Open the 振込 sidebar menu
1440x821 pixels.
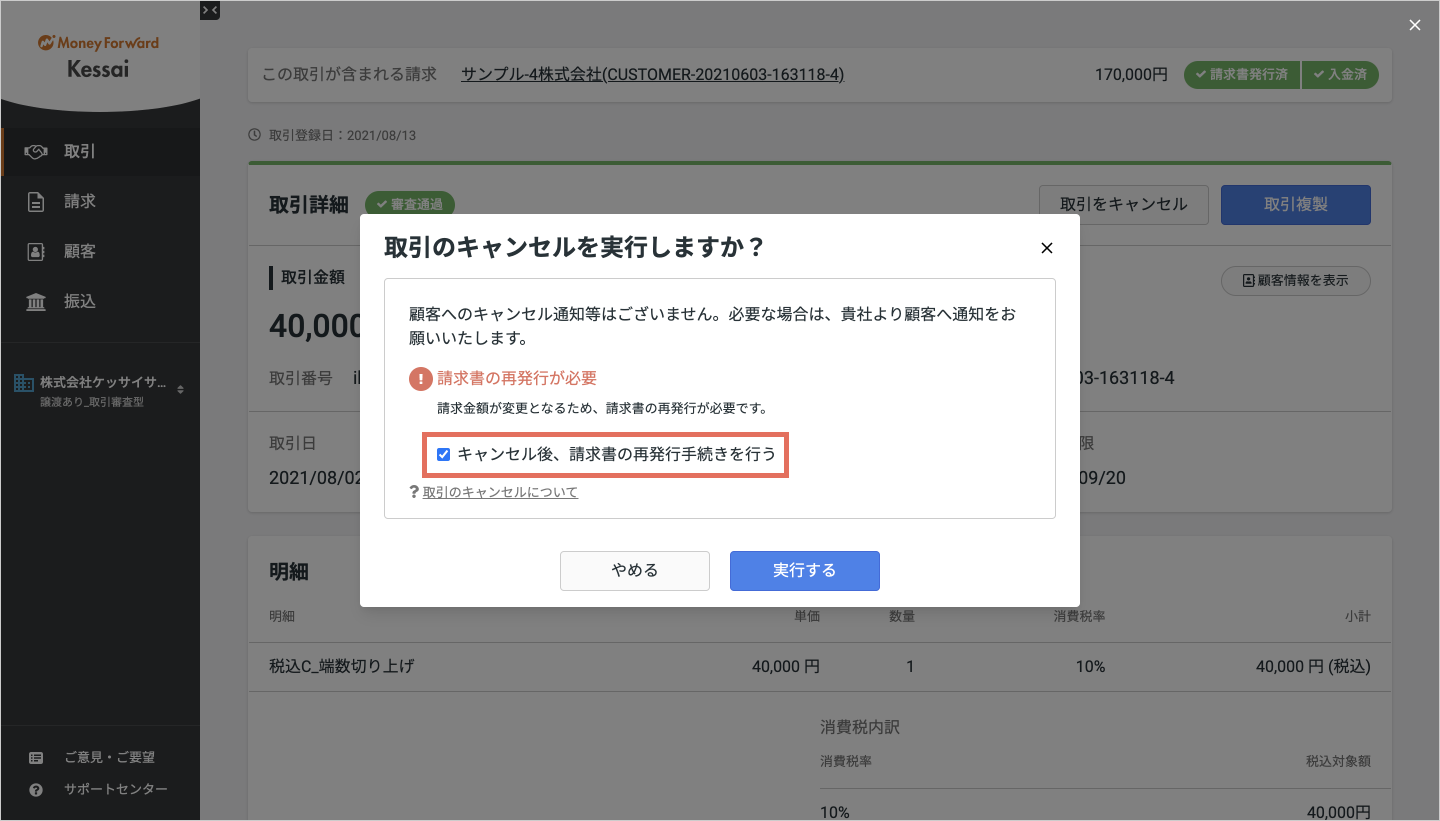[100, 301]
